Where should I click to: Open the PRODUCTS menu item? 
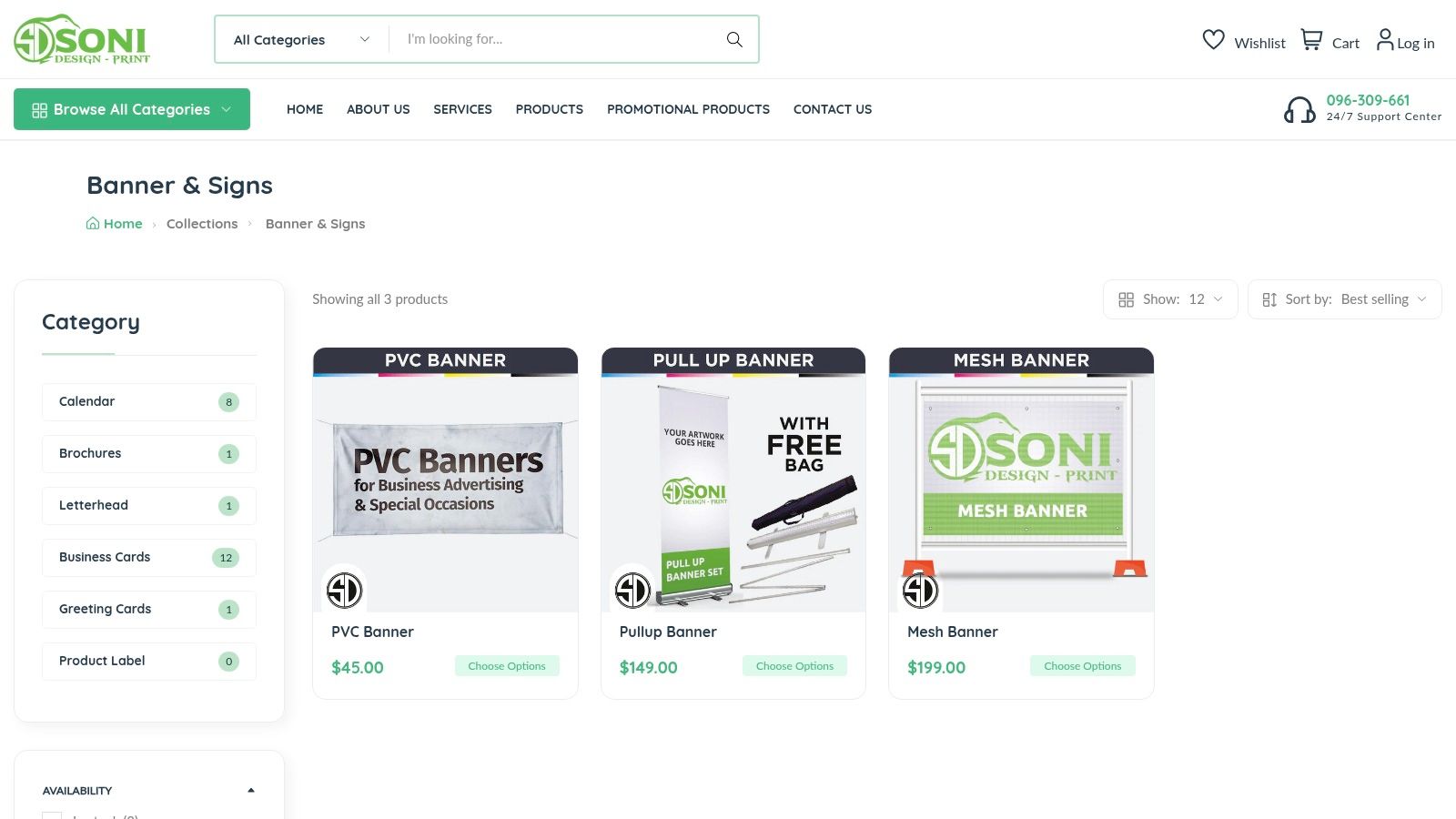pos(550,109)
